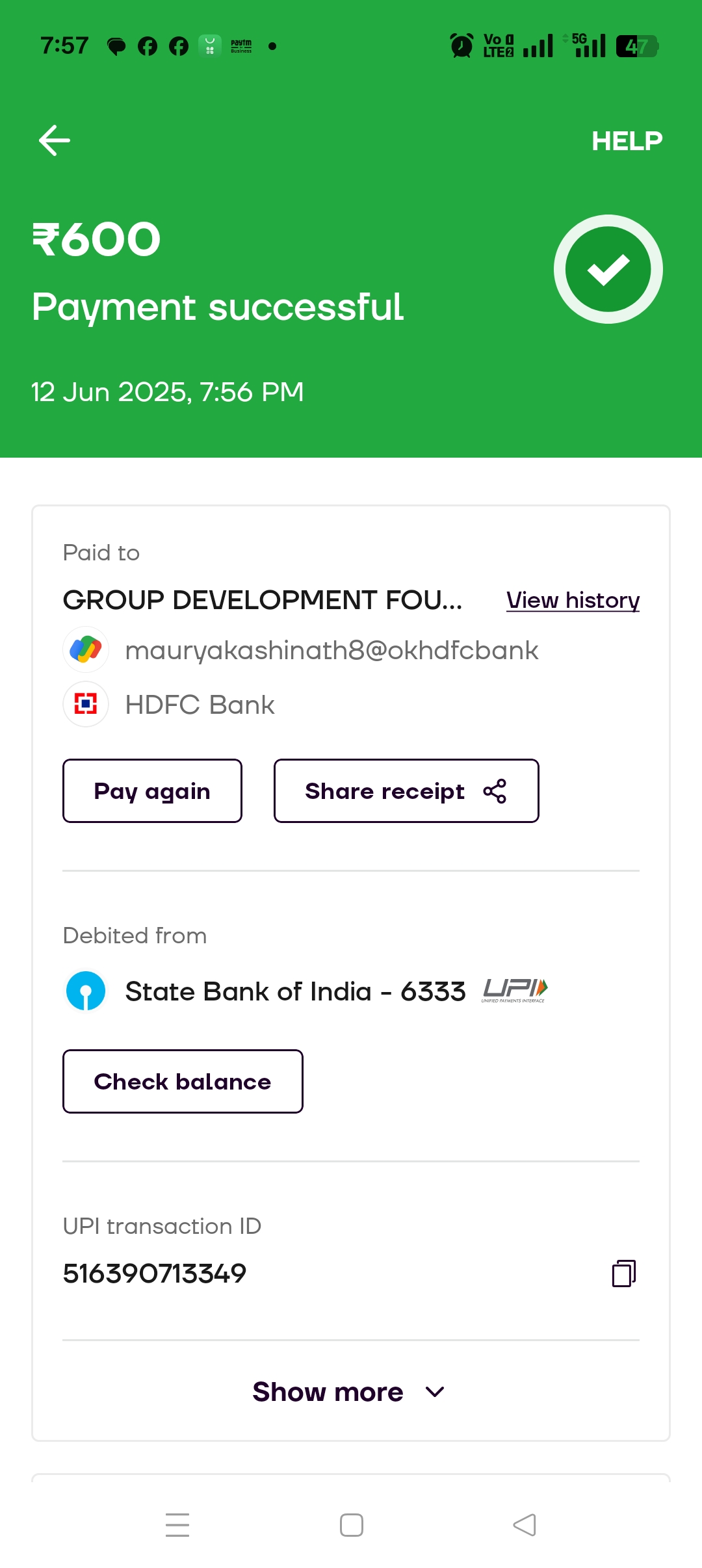Tap the UPI ID mauryakashinath8@okhdfcbank
Viewport: 702px width, 1568px height.
331,650
